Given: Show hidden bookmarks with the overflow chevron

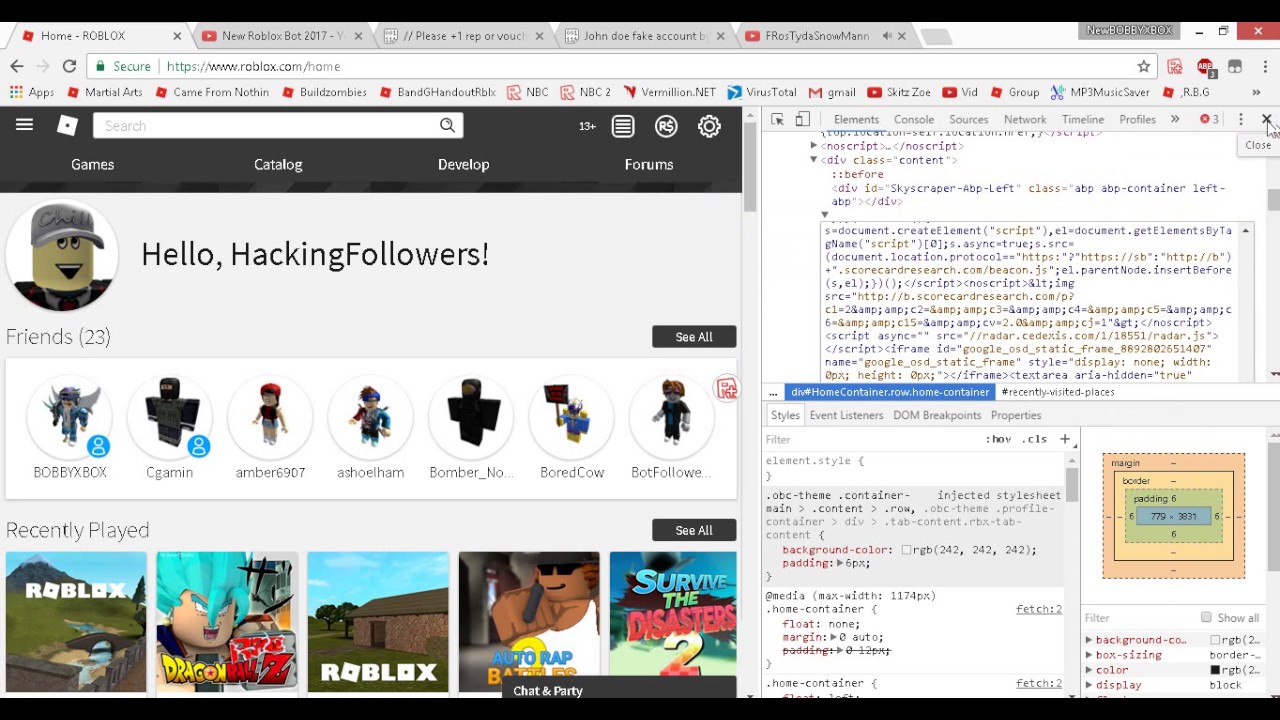Looking at the screenshot, I should point(1256,92).
